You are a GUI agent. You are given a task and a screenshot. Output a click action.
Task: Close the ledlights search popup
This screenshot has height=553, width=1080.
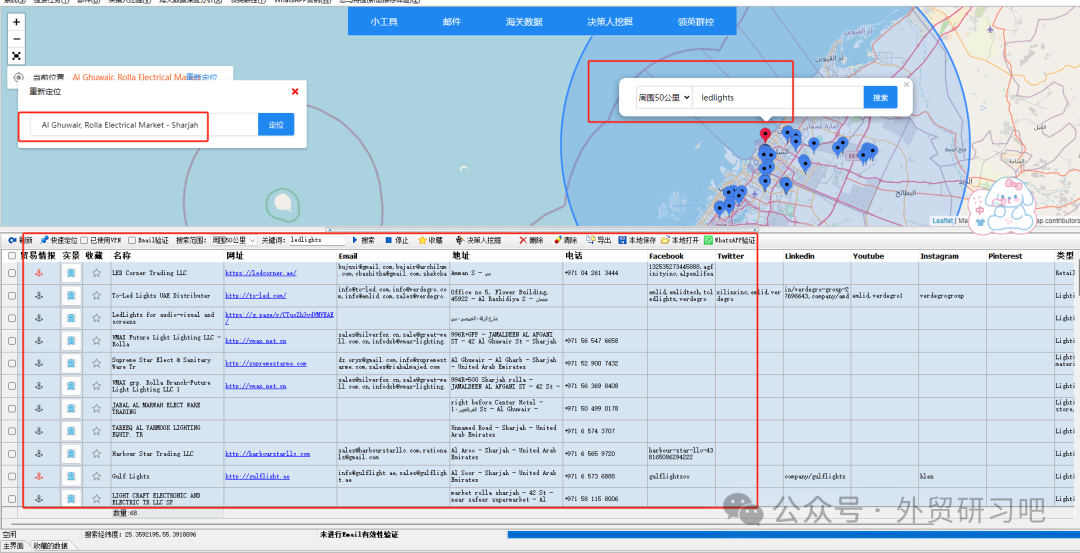tap(906, 85)
